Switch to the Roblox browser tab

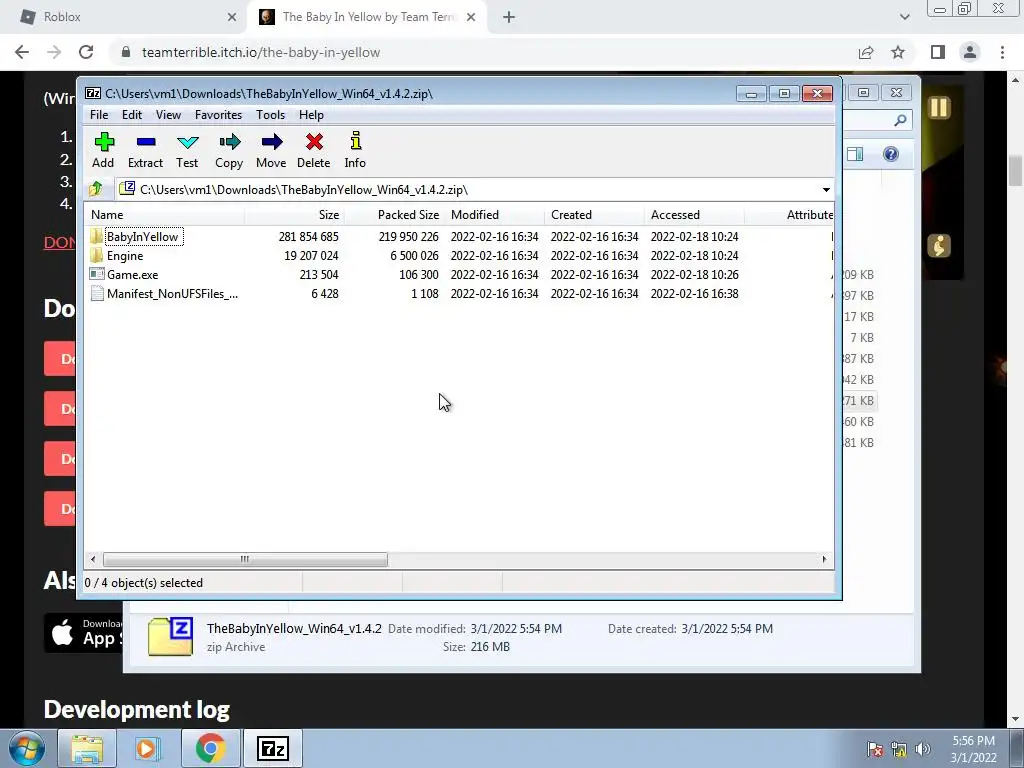point(124,17)
